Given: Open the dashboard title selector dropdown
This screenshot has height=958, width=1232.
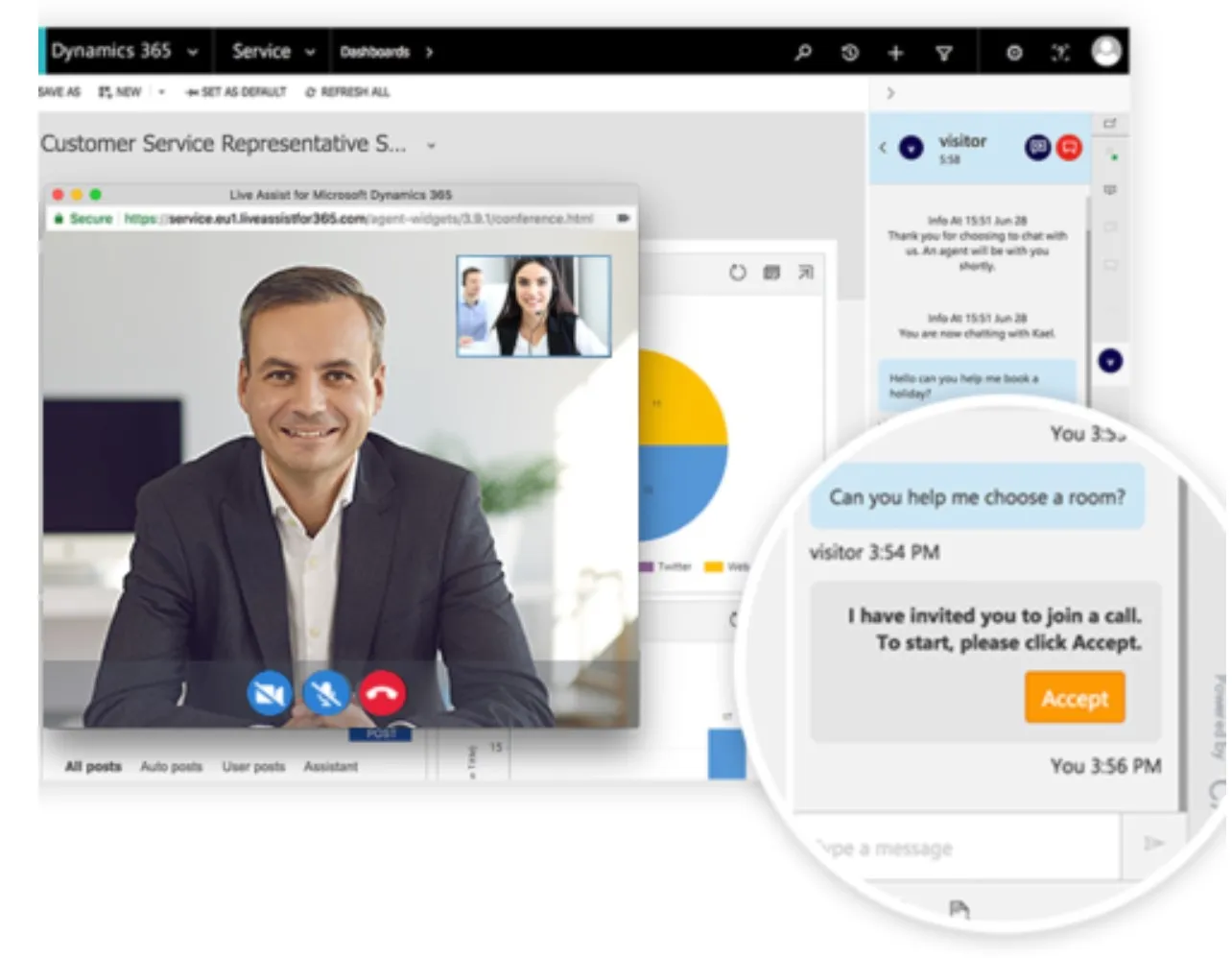Looking at the screenshot, I should coord(431,145).
